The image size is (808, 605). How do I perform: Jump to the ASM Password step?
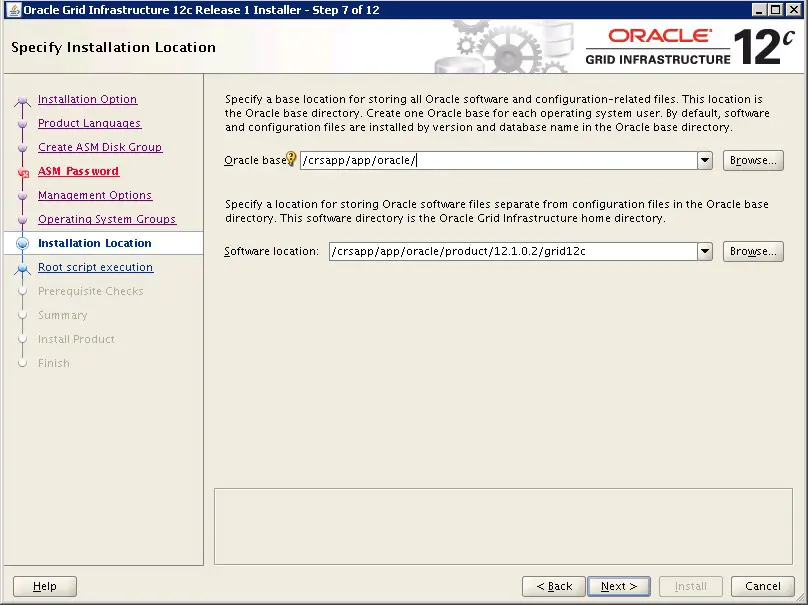[x=78, y=171]
